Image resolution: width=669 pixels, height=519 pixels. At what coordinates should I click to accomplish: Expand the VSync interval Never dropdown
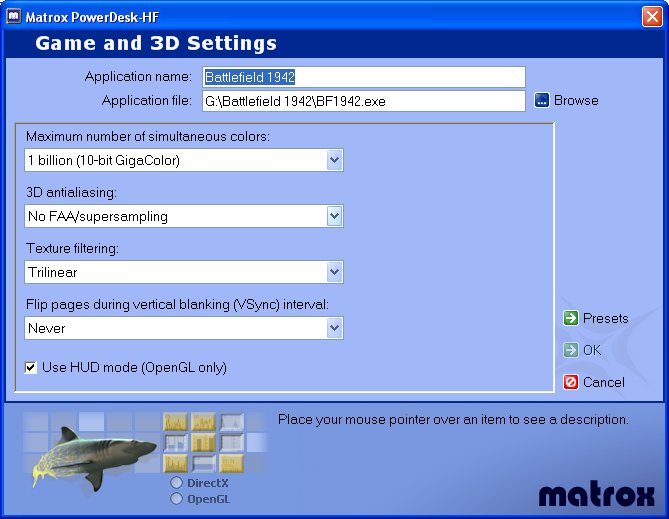[x=184, y=328]
